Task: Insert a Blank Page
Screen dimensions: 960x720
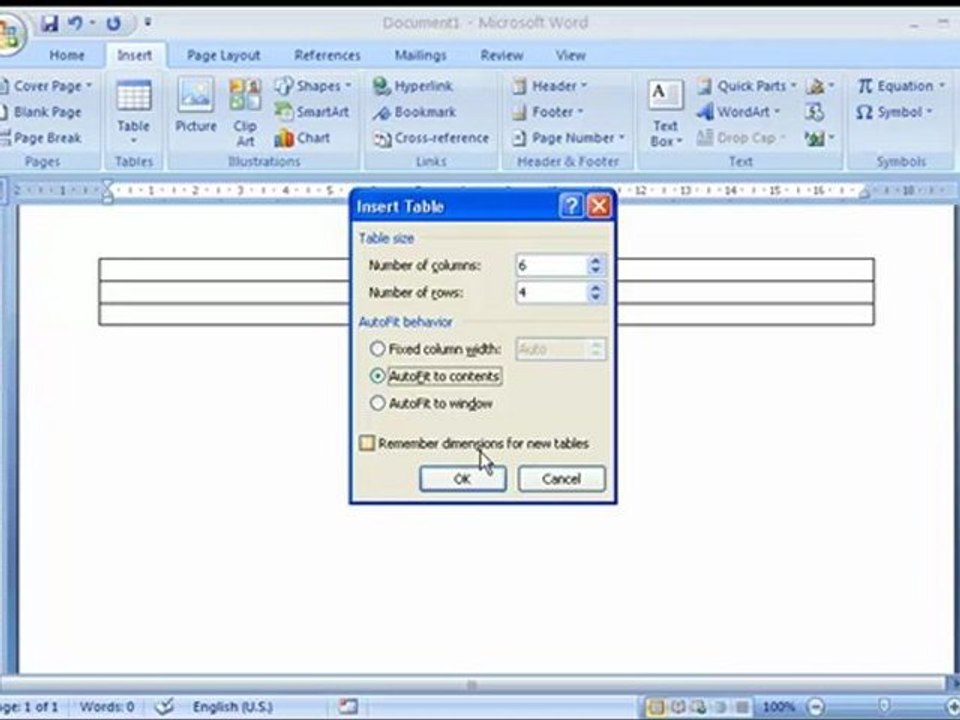Action: (42, 112)
